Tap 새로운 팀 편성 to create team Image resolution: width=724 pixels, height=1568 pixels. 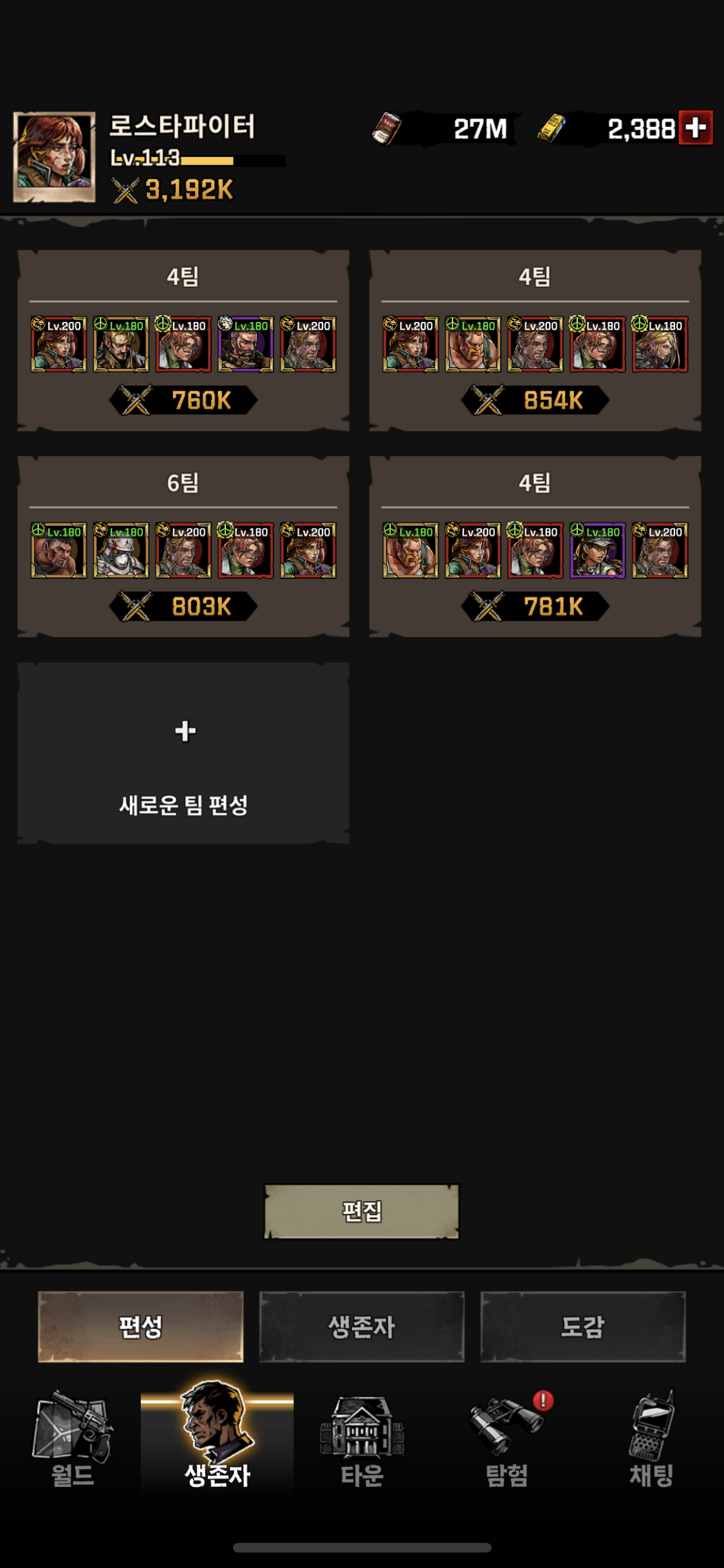coord(183,753)
